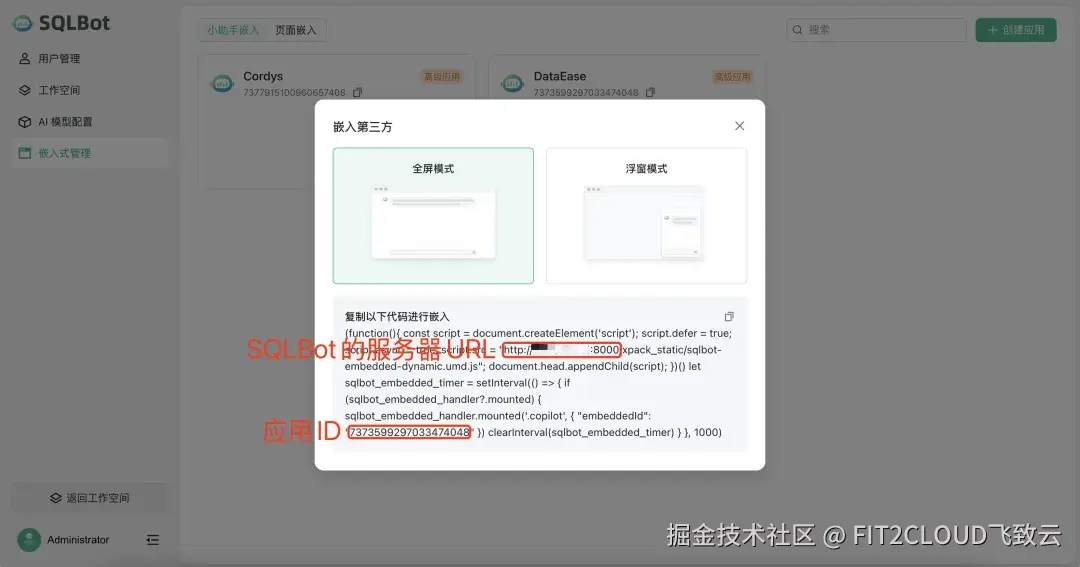The width and height of the screenshot is (1080, 567).
Task: Click the magnifier icon in the search box
Action: click(x=798, y=30)
